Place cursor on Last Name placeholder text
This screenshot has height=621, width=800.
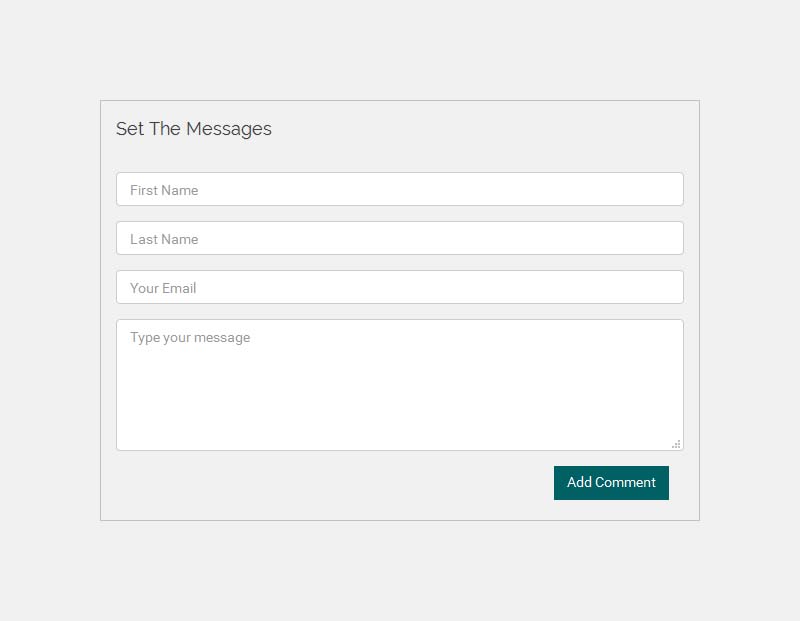click(164, 239)
